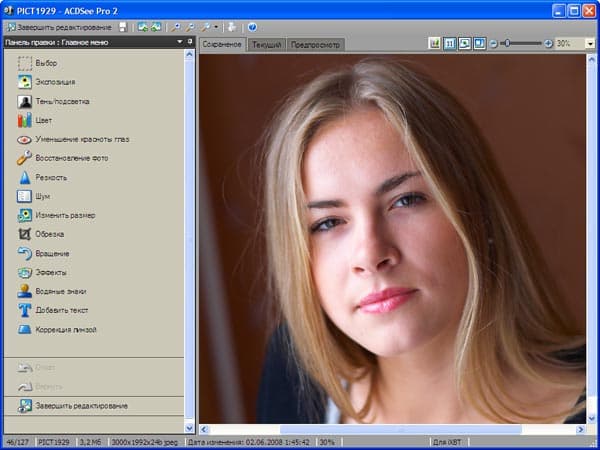Click the 30% status bar entry
This screenshot has width=600, height=450.
[327, 442]
